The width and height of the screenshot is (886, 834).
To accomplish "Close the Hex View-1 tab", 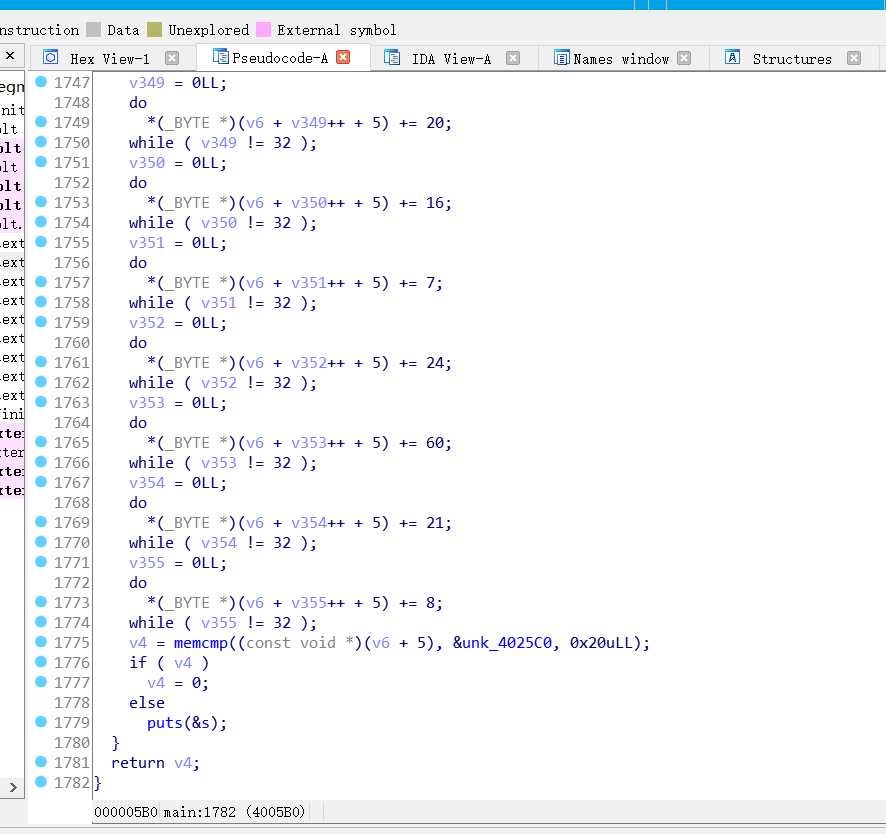I will (172, 58).
